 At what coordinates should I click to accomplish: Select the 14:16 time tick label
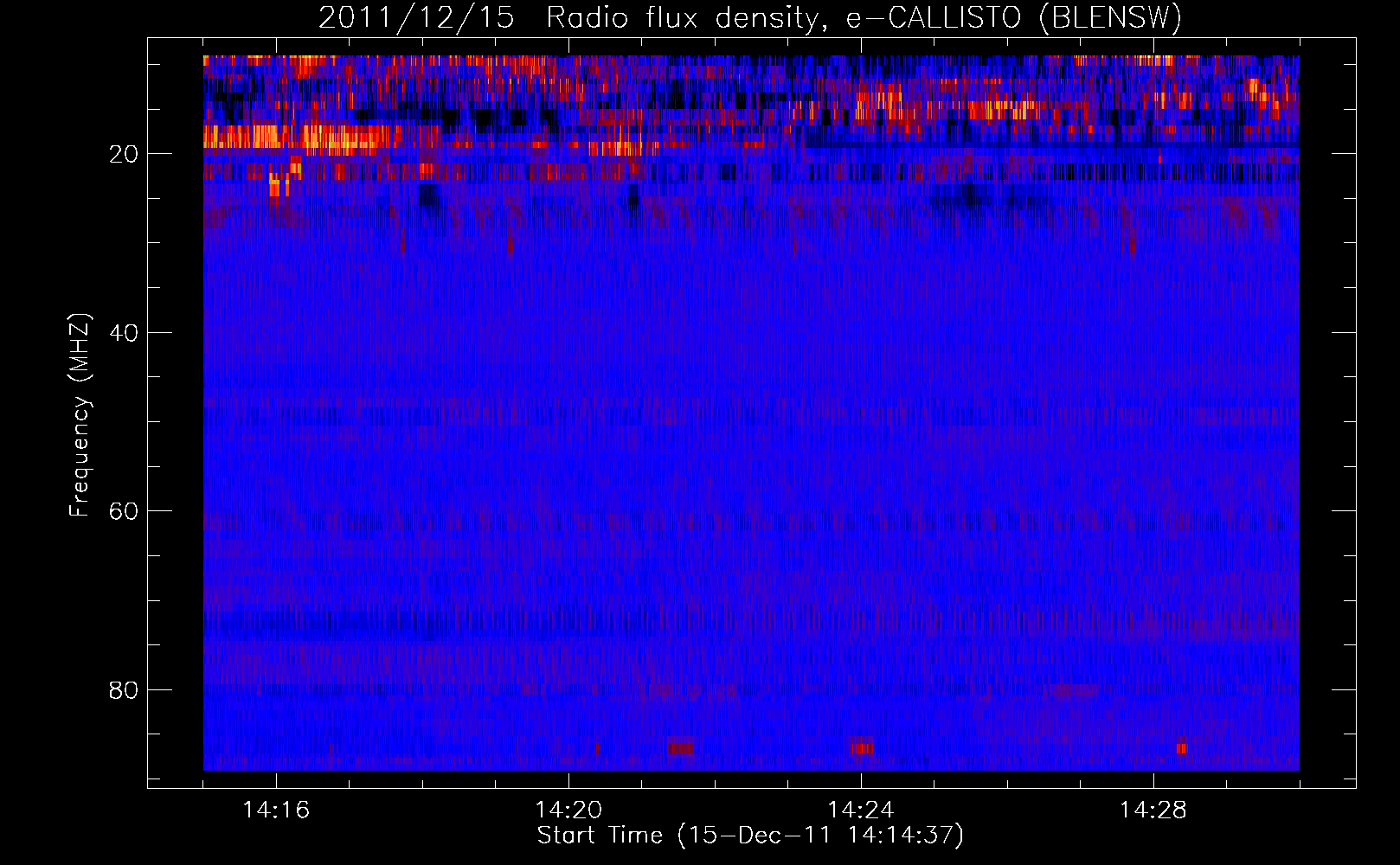click(276, 810)
